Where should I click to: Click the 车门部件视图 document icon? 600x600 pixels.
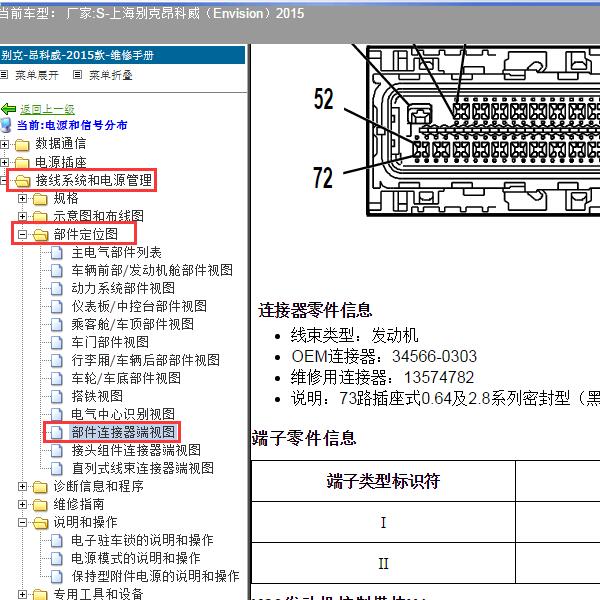(x=57, y=342)
